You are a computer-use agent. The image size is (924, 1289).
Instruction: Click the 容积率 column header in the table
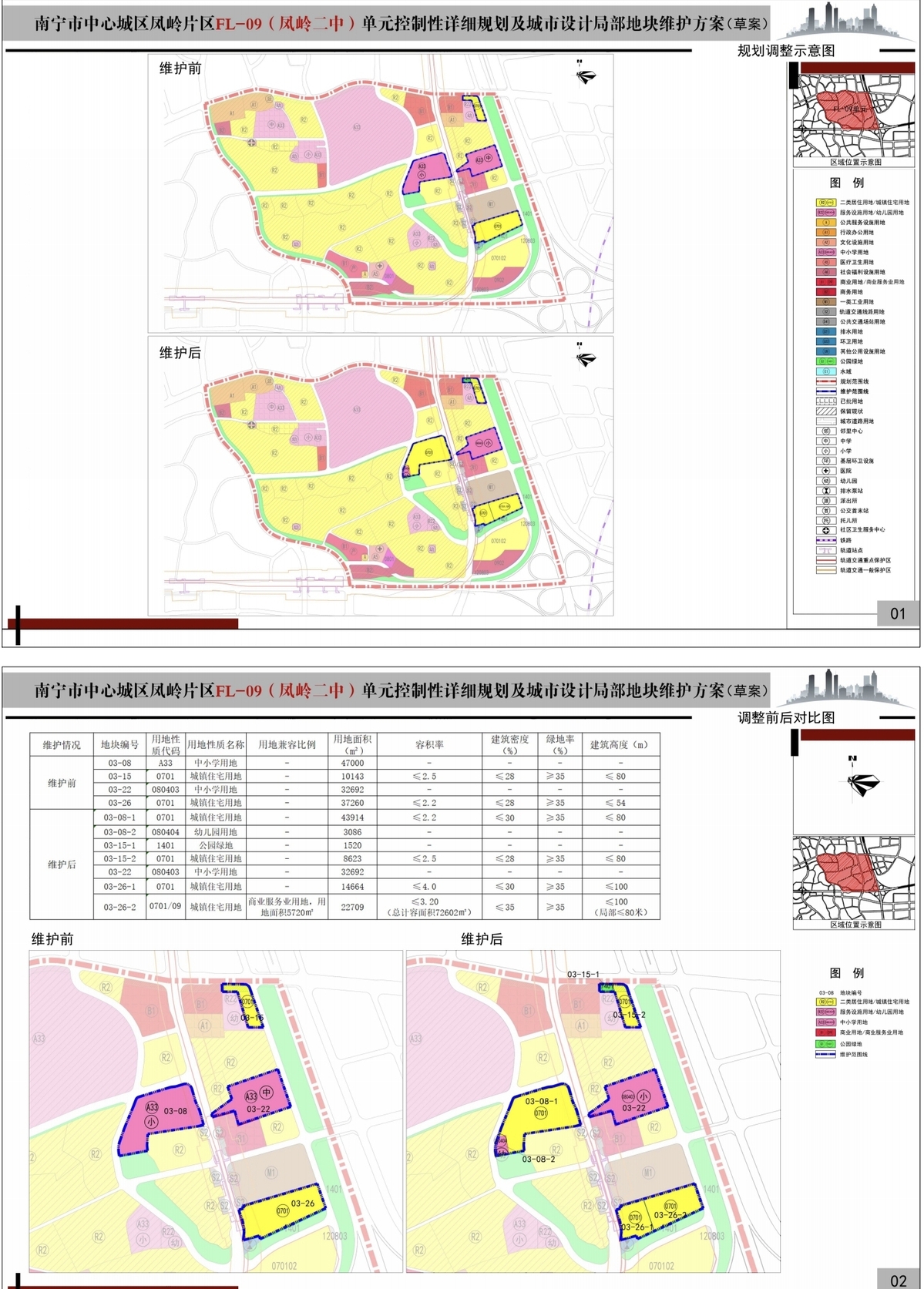(428, 745)
